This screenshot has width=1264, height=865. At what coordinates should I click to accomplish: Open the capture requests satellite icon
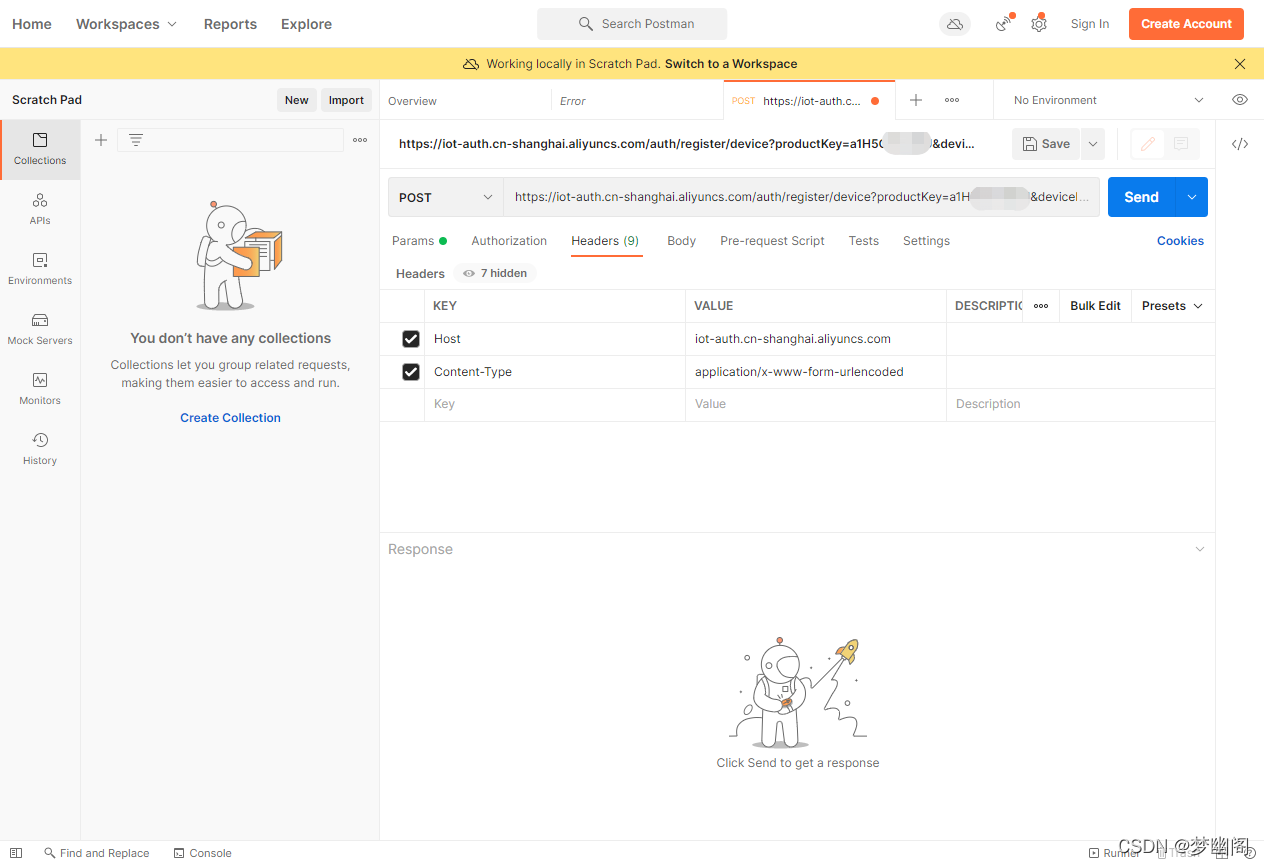click(1003, 24)
